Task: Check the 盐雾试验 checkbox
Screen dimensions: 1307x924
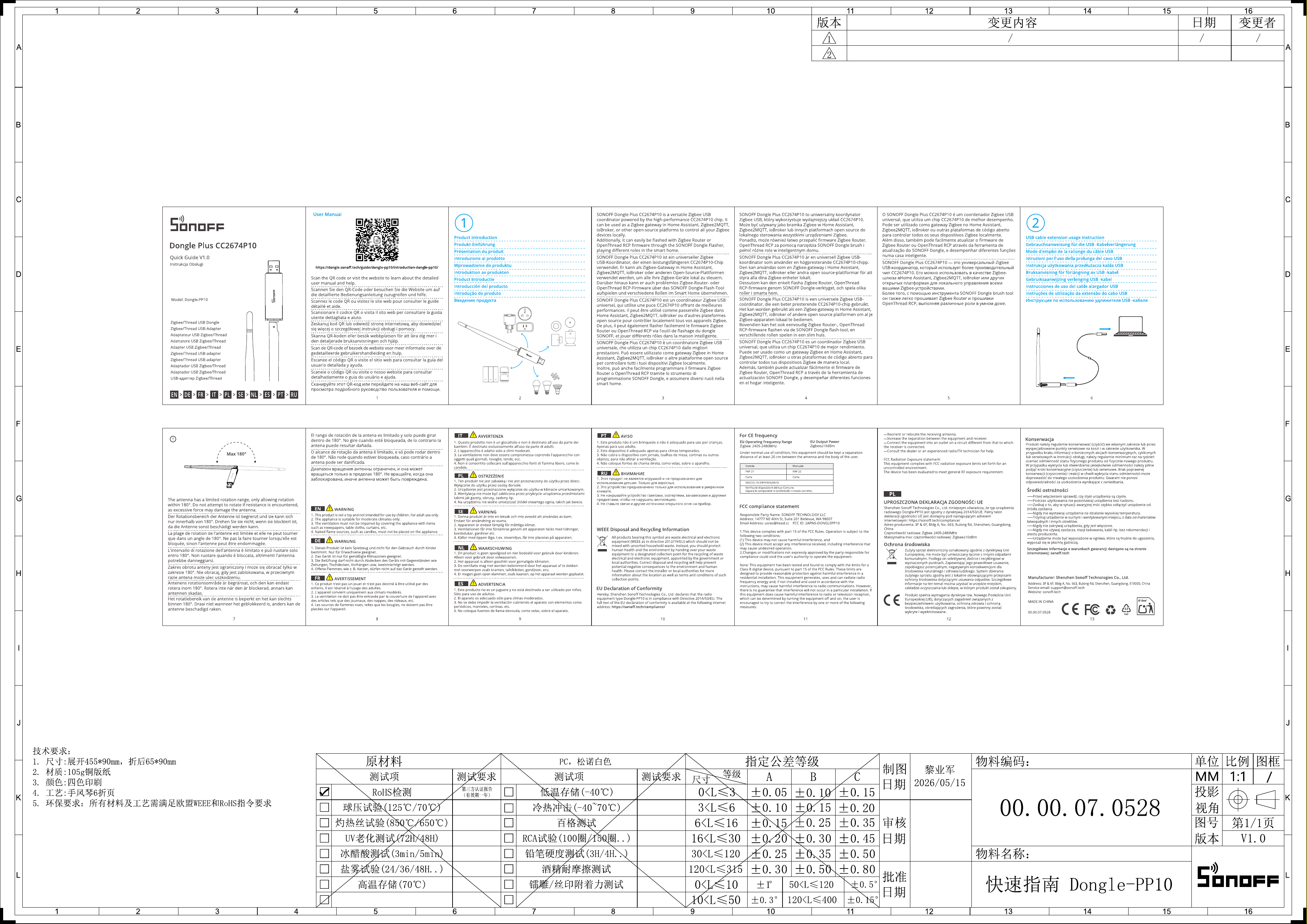Action: (324, 869)
